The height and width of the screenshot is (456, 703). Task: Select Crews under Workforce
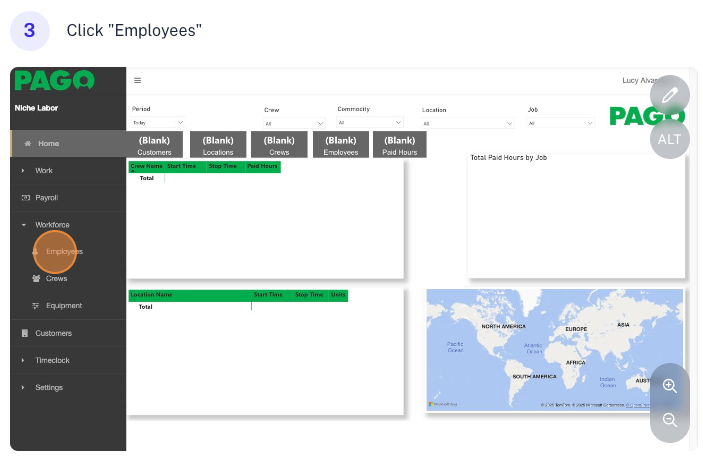56,279
